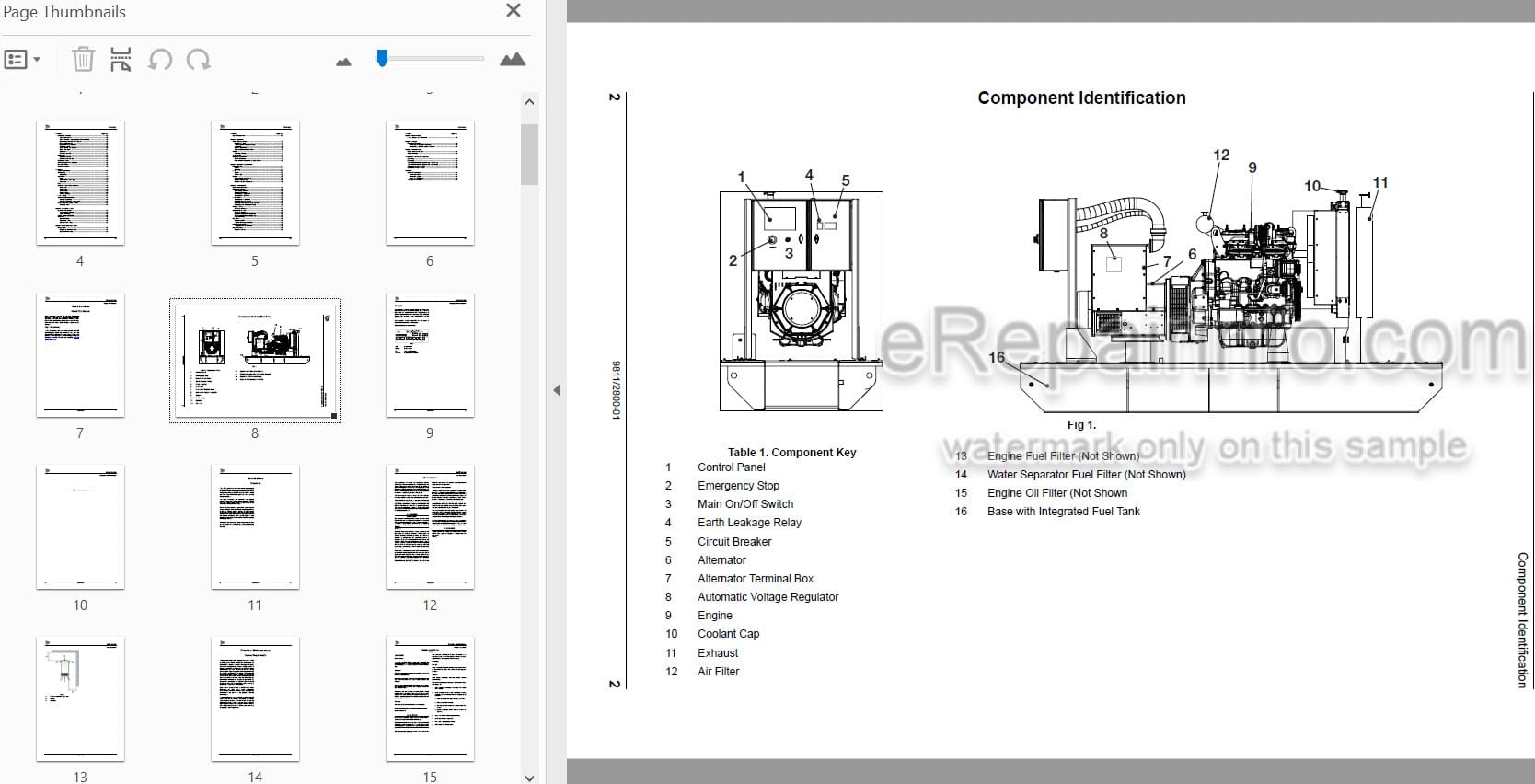
Task: Open page 5 thumbnail
Action: (x=255, y=183)
